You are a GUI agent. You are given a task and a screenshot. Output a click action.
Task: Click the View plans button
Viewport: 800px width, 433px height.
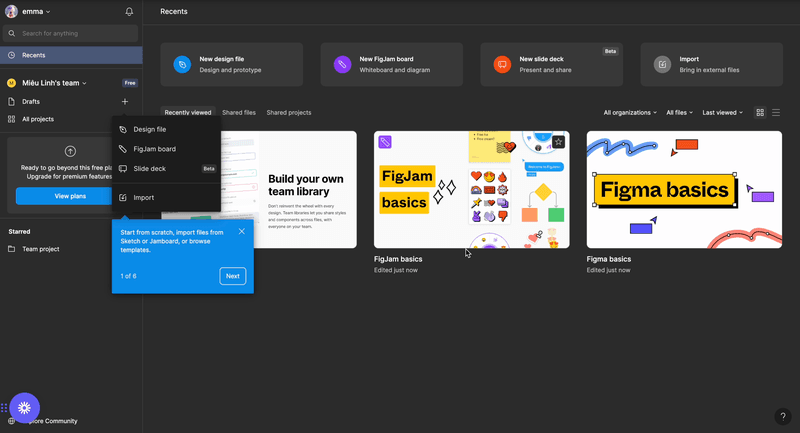point(70,196)
